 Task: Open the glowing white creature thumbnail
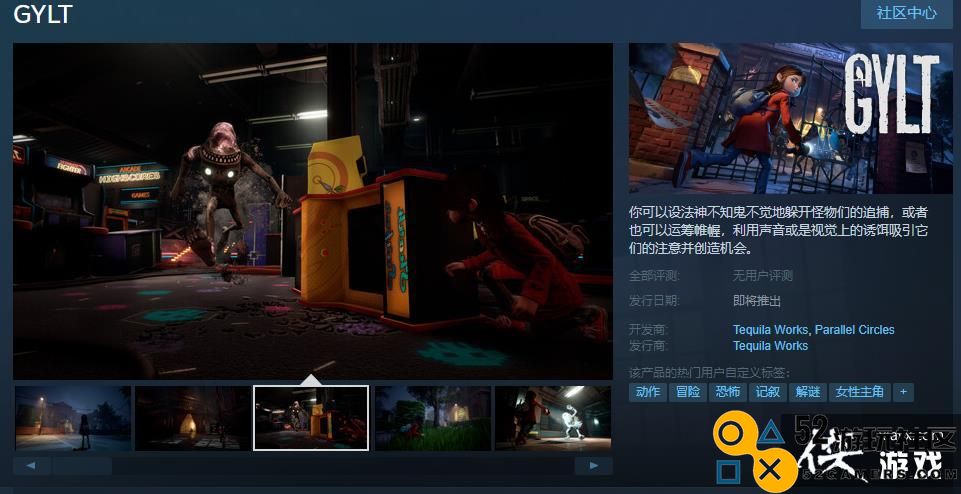(553, 418)
